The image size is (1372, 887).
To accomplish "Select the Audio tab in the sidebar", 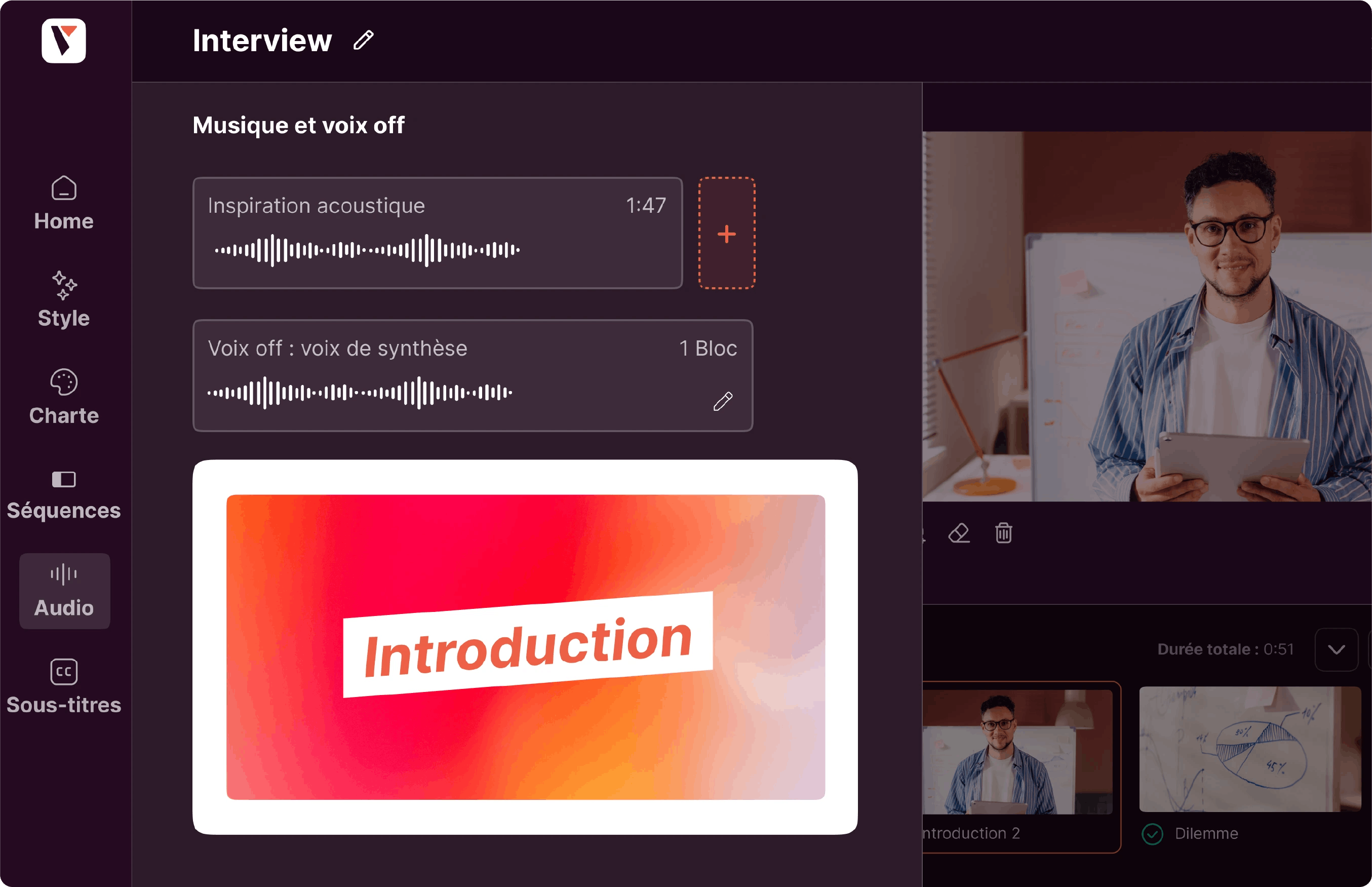I will click(x=64, y=591).
